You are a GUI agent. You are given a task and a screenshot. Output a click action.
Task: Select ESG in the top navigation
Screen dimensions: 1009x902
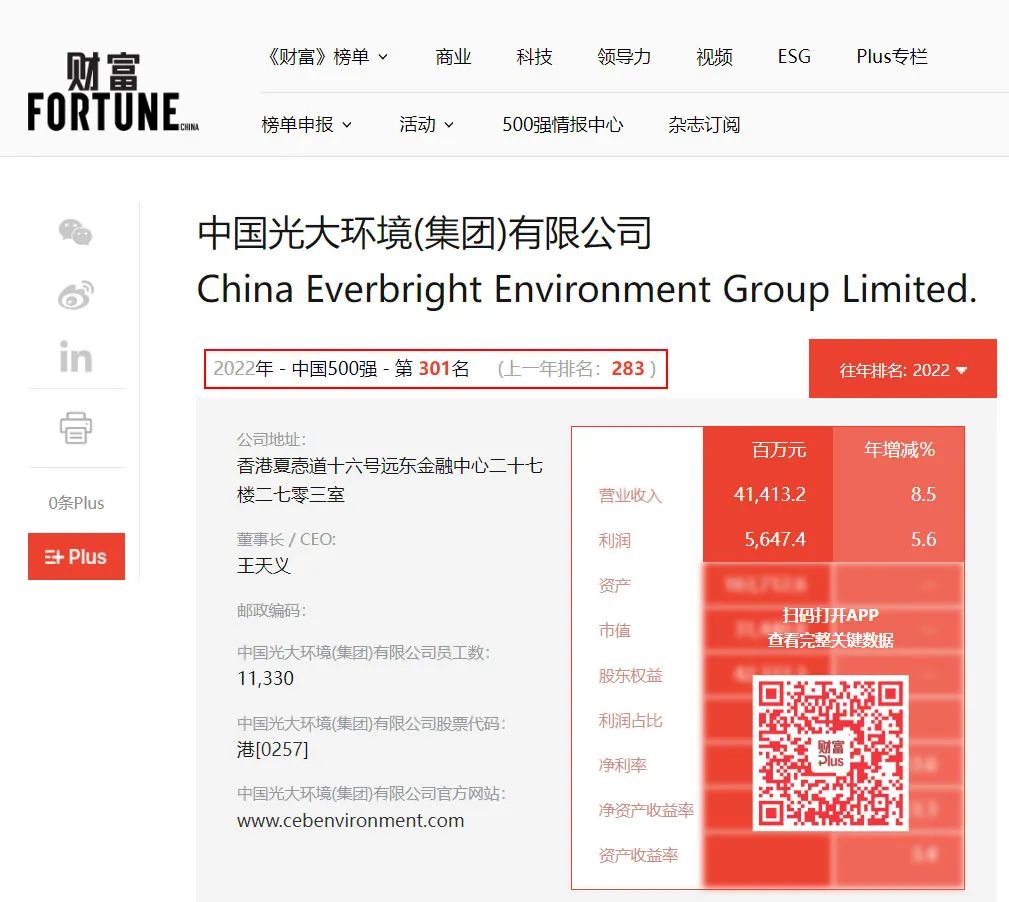[794, 57]
